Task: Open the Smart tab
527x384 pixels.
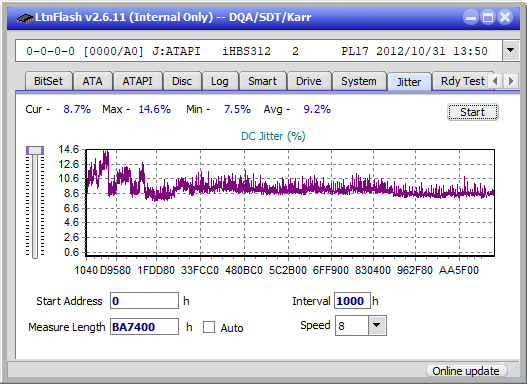Action: pos(262,81)
